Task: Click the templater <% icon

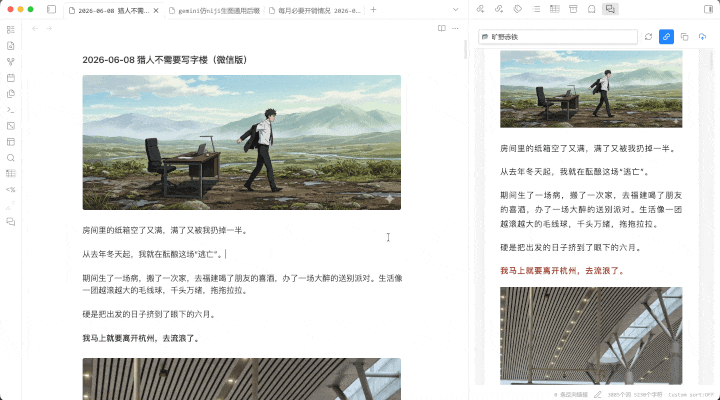Action: click(11, 190)
